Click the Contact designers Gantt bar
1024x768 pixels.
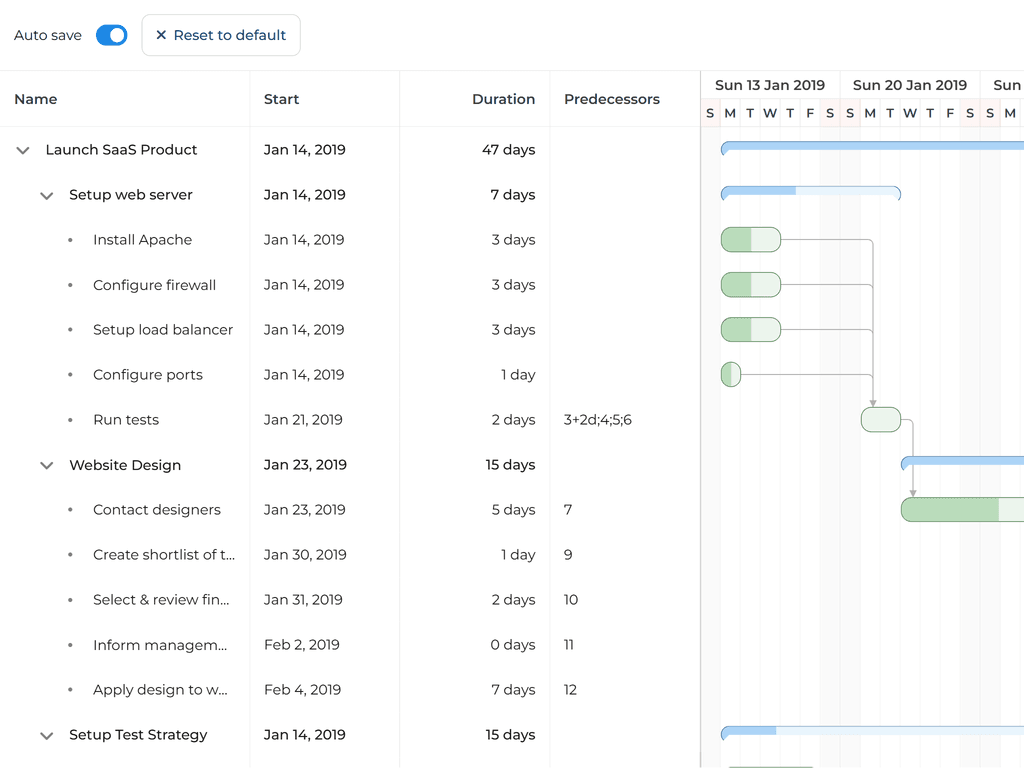(x=960, y=510)
